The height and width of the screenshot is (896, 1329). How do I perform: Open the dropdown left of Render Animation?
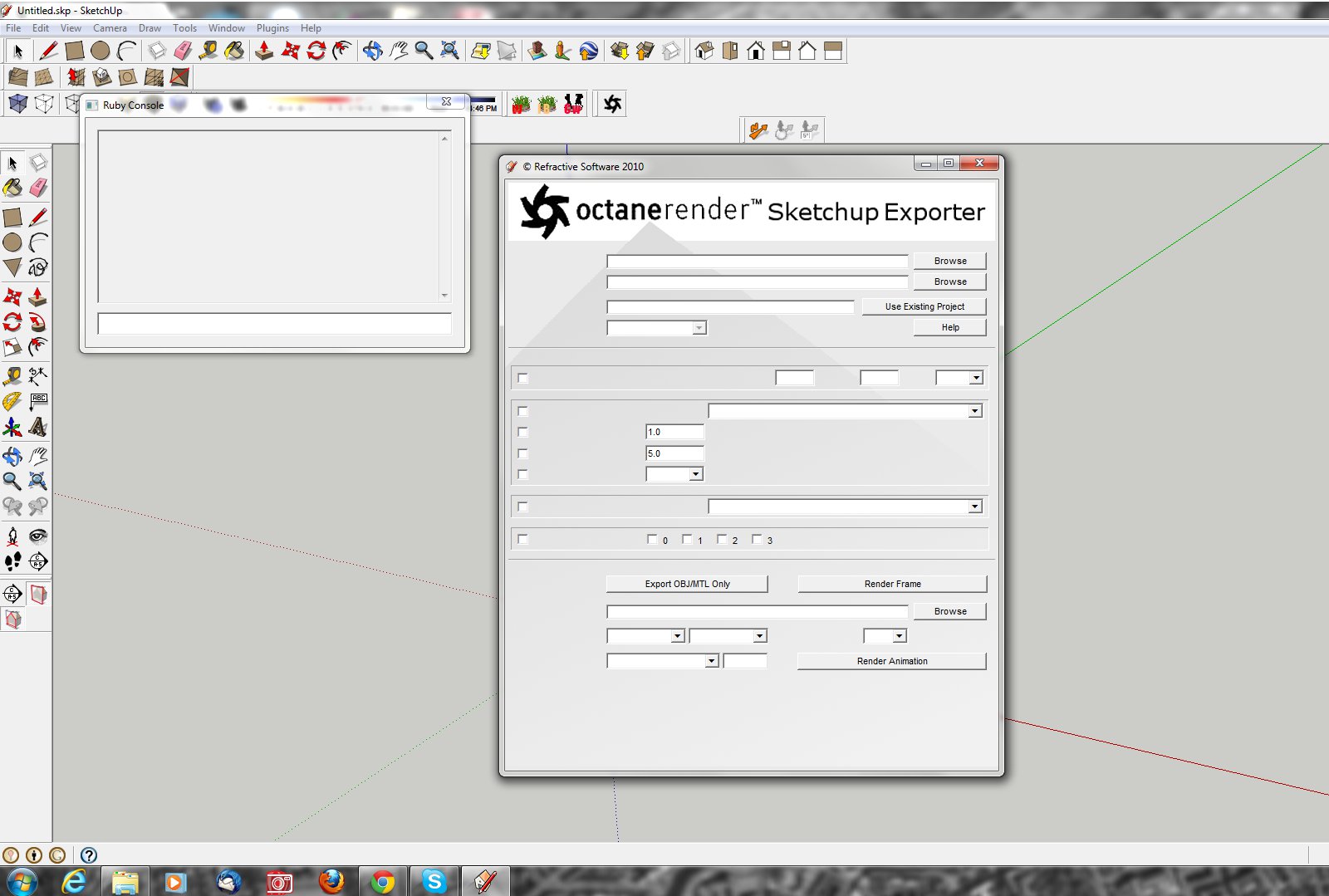click(x=663, y=661)
